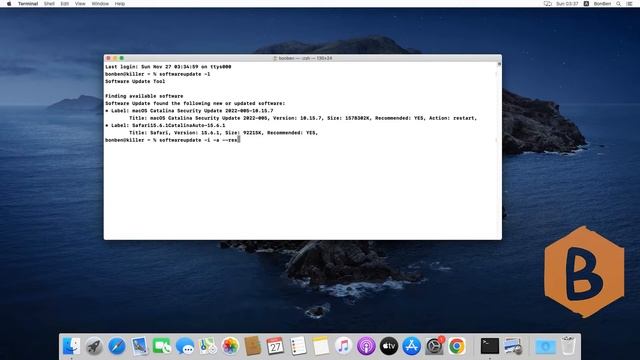Click the Safari15.6.1CatalinaAuto label line
This screenshot has height=360, width=640.
coord(165,125)
